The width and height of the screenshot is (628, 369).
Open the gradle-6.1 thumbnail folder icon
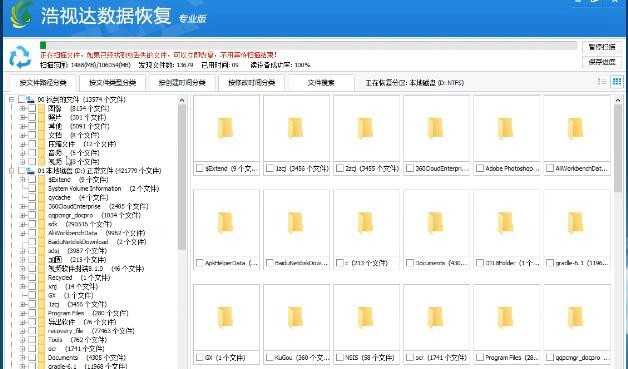(576, 223)
